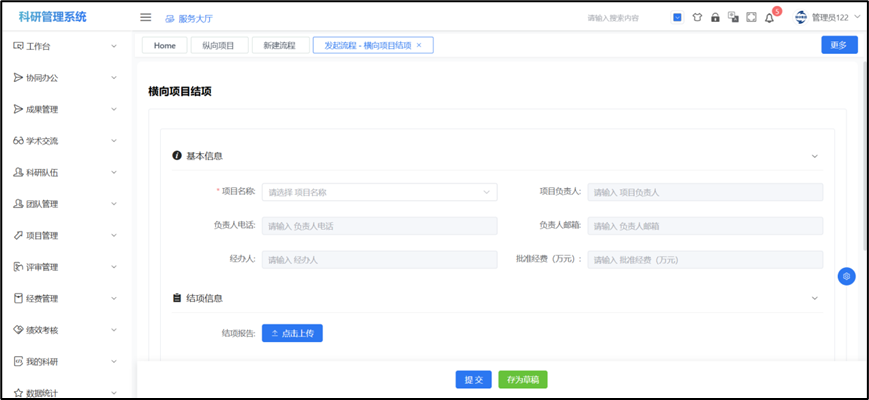
Task: Click 点击上传 to upload report
Action: click(x=292, y=333)
